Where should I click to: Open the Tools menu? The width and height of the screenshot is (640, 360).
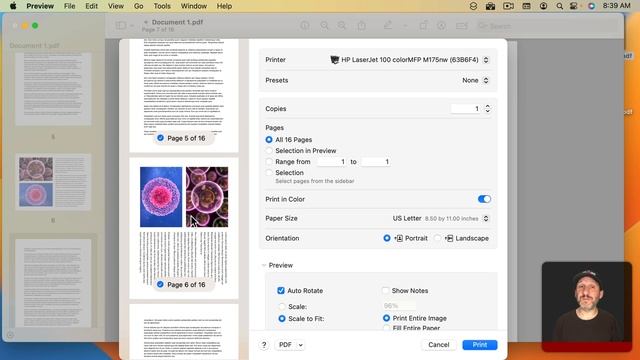[x=162, y=6]
